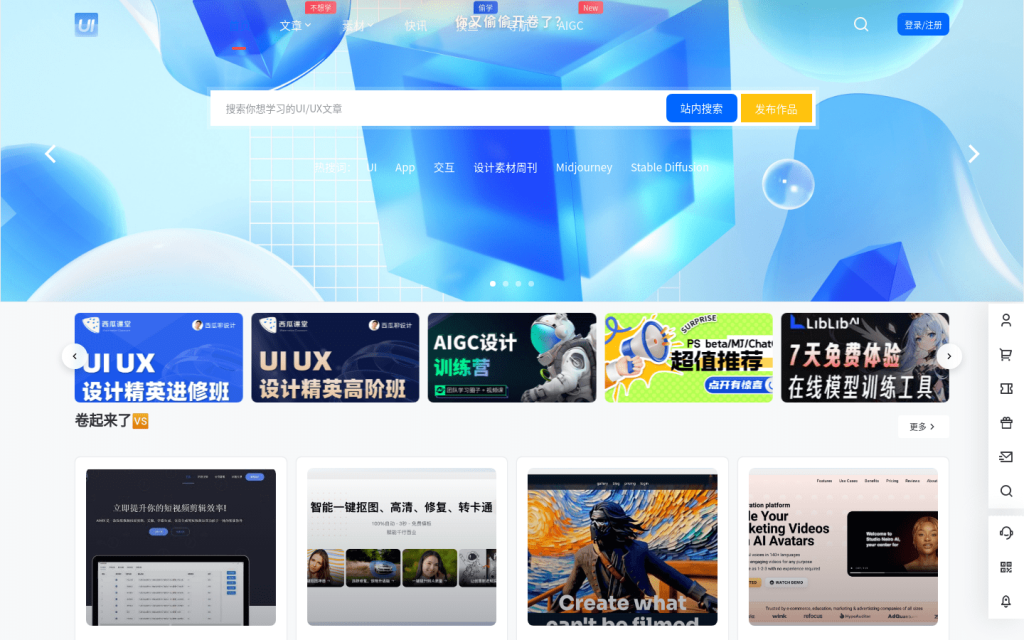Open the shopping cart icon in right sidebar
The width and height of the screenshot is (1024, 640).
(1006, 355)
